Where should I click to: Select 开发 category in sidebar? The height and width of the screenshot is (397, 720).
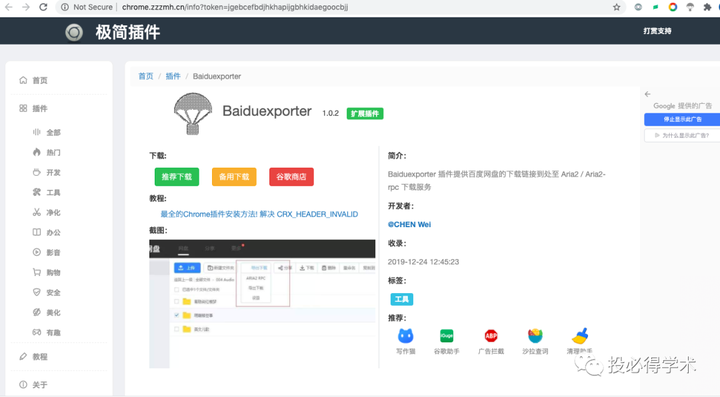coord(47,173)
